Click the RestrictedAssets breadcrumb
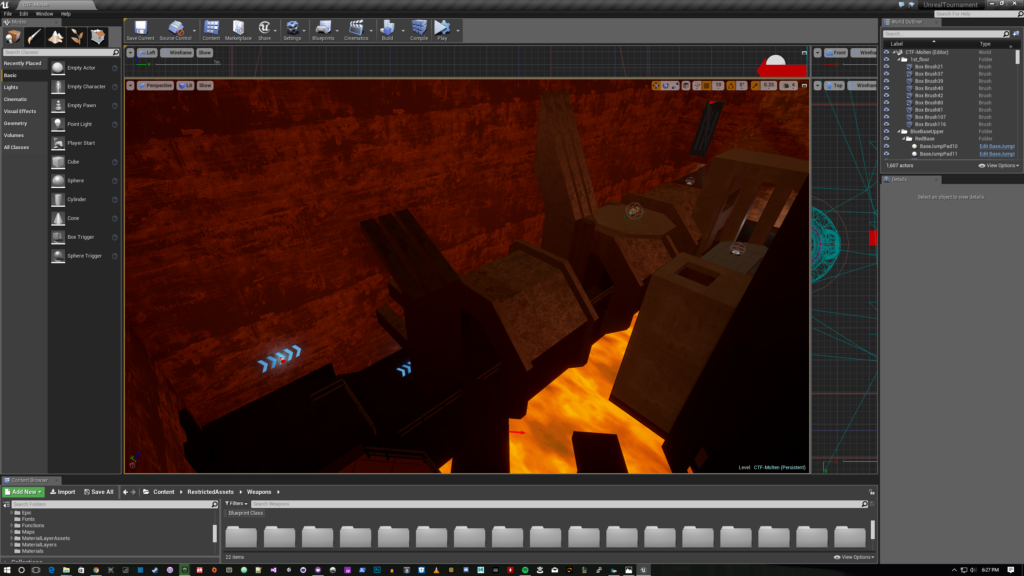Image resolution: width=1024 pixels, height=576 pixels. tap(210, 492)
